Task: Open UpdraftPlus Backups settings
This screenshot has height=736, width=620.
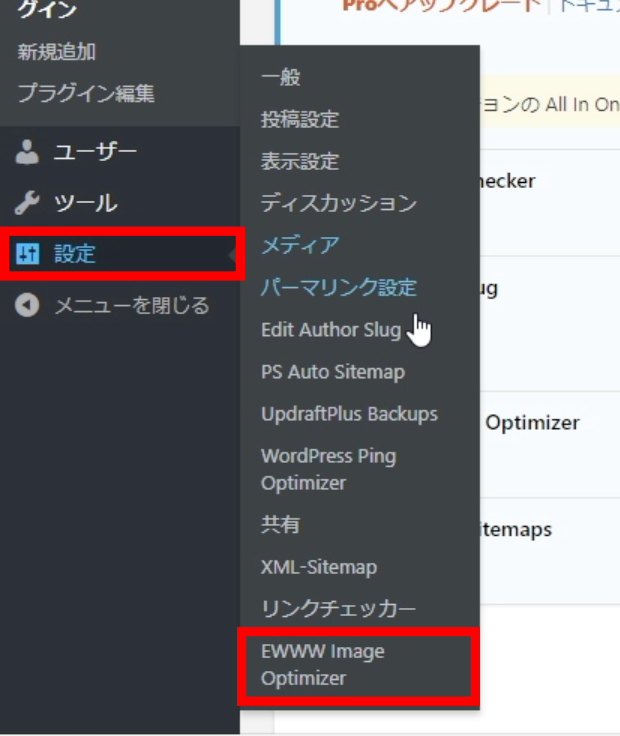Action: click(x=349, y=414)
